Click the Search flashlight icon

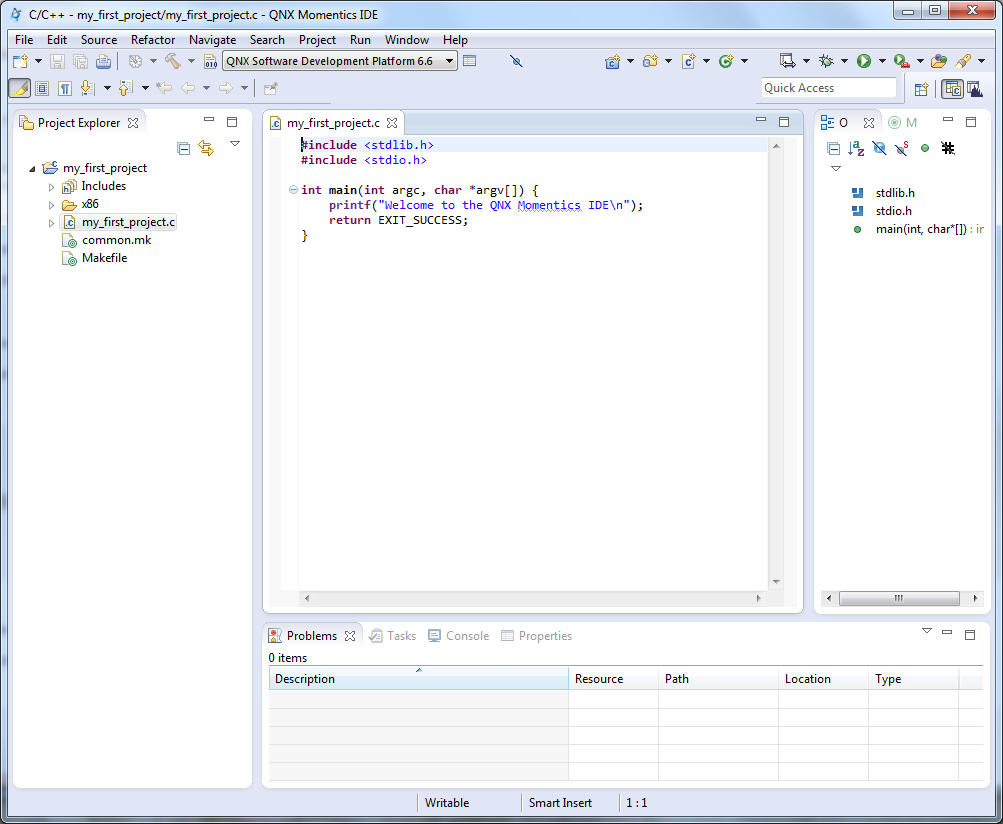961,61
